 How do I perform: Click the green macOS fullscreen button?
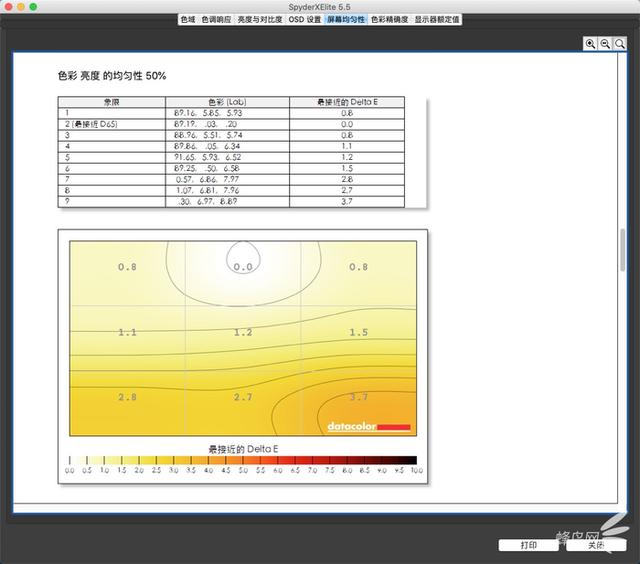click(x=33, y=7)
